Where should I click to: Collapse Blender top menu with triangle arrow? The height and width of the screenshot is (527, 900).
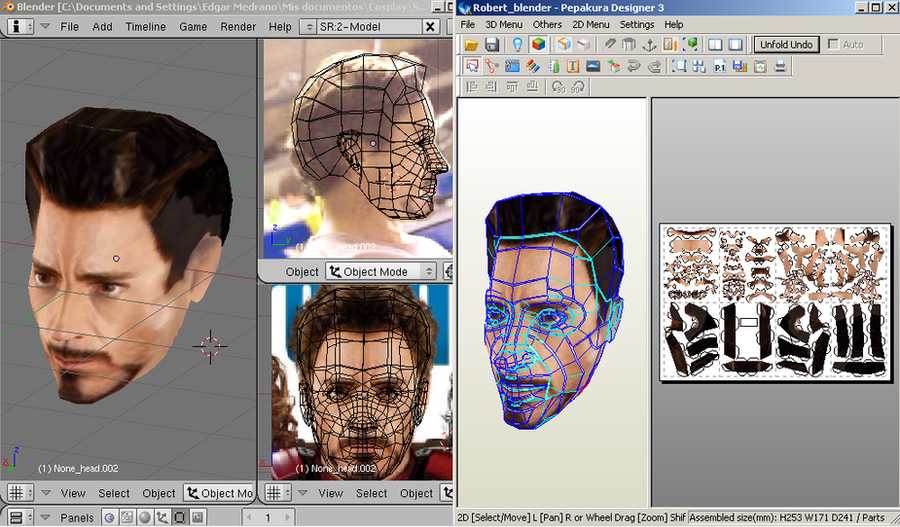click(x=45, y=26)
